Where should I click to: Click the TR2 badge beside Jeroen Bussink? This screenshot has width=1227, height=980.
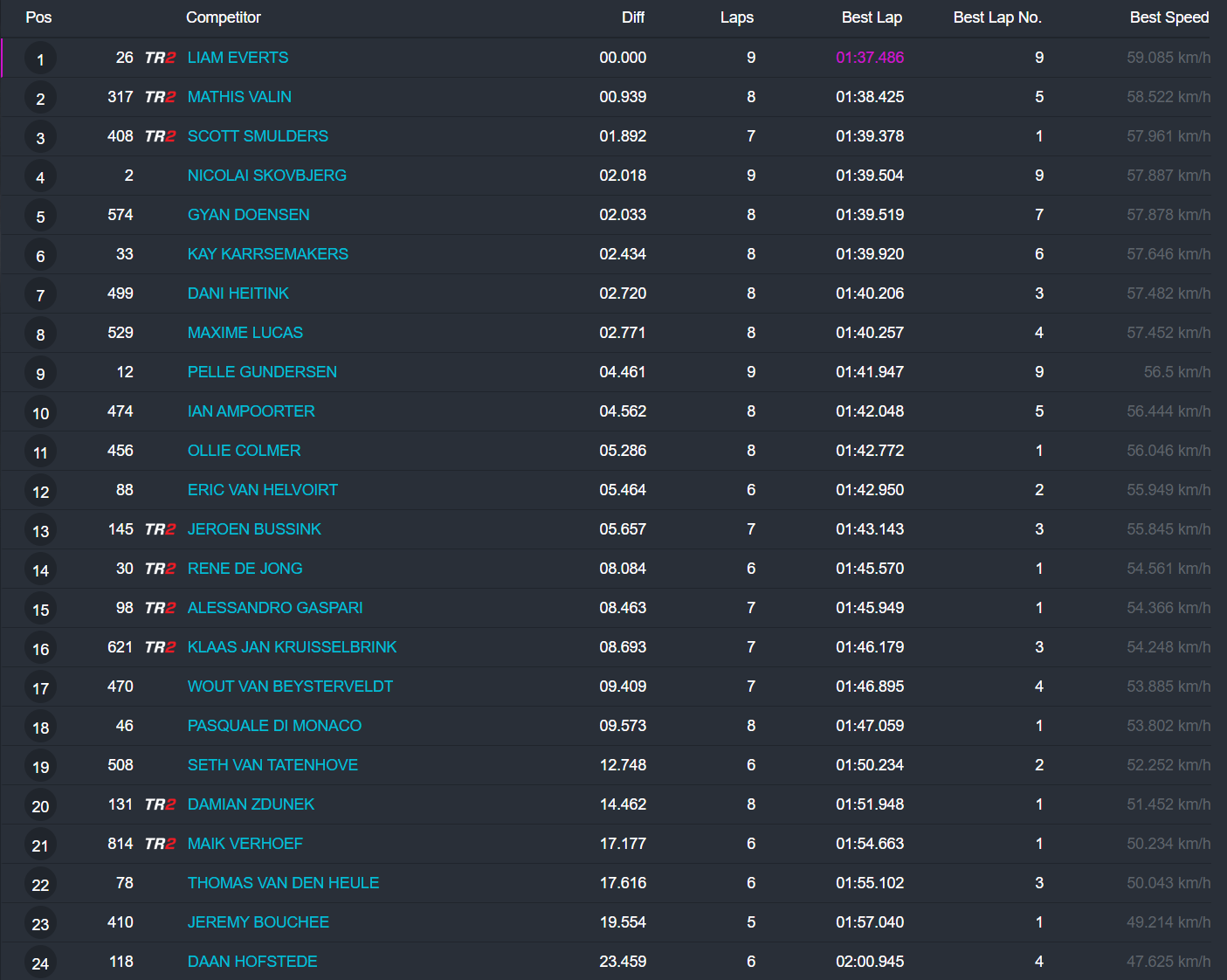coord(160,529)
